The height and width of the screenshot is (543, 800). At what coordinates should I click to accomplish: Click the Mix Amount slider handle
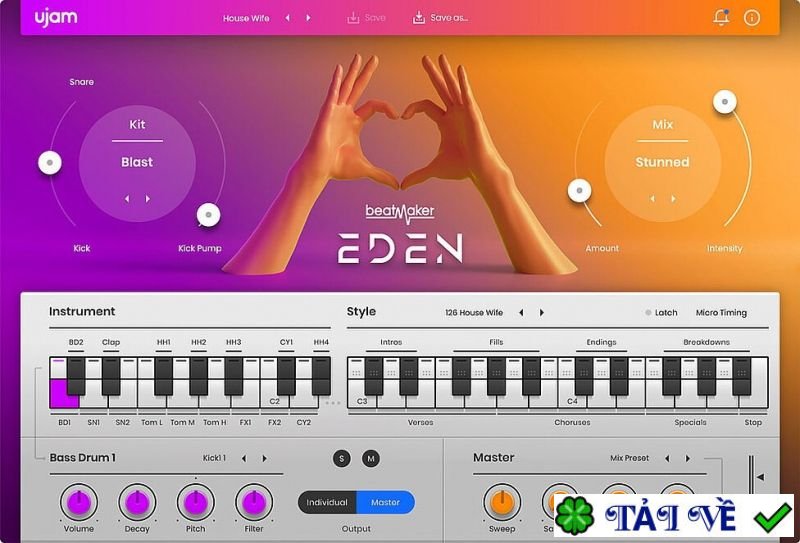[x=580, y=191]
